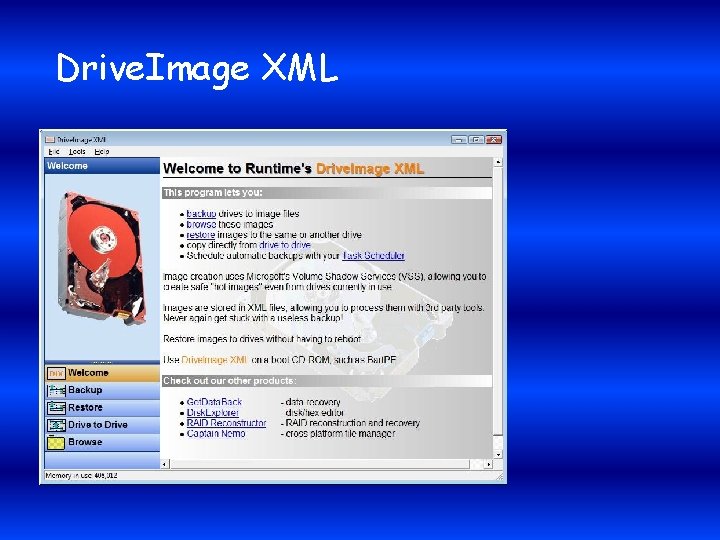Click the Welcome sidebar icon
The image size is (720, 540).
point(56,373)
